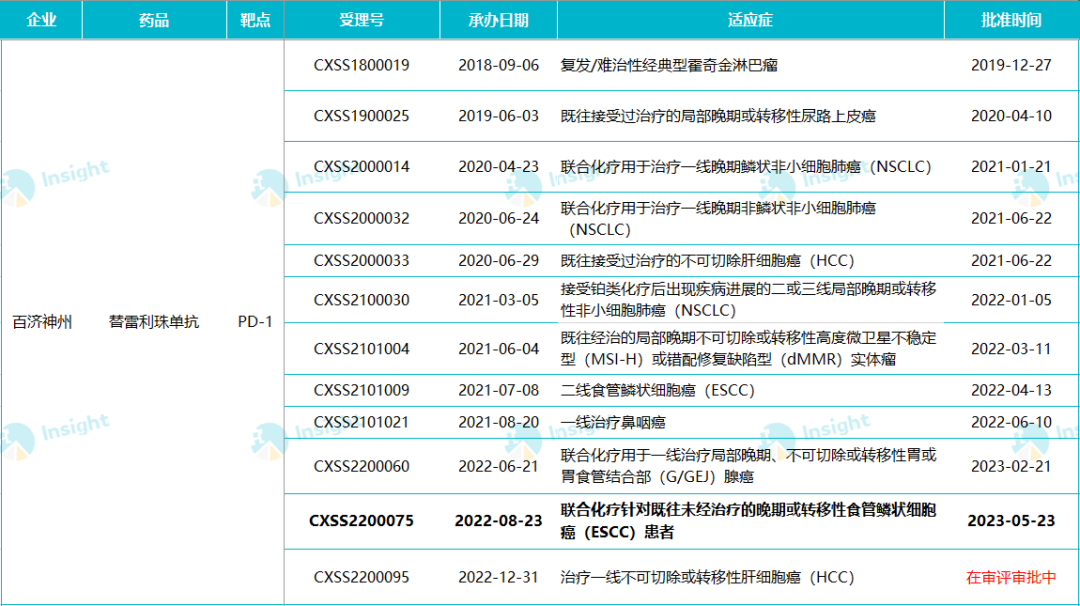Select undertaking date 2021-06-04
The image size is (1080, 606).
pyautogui.click(x=498, y=349)
